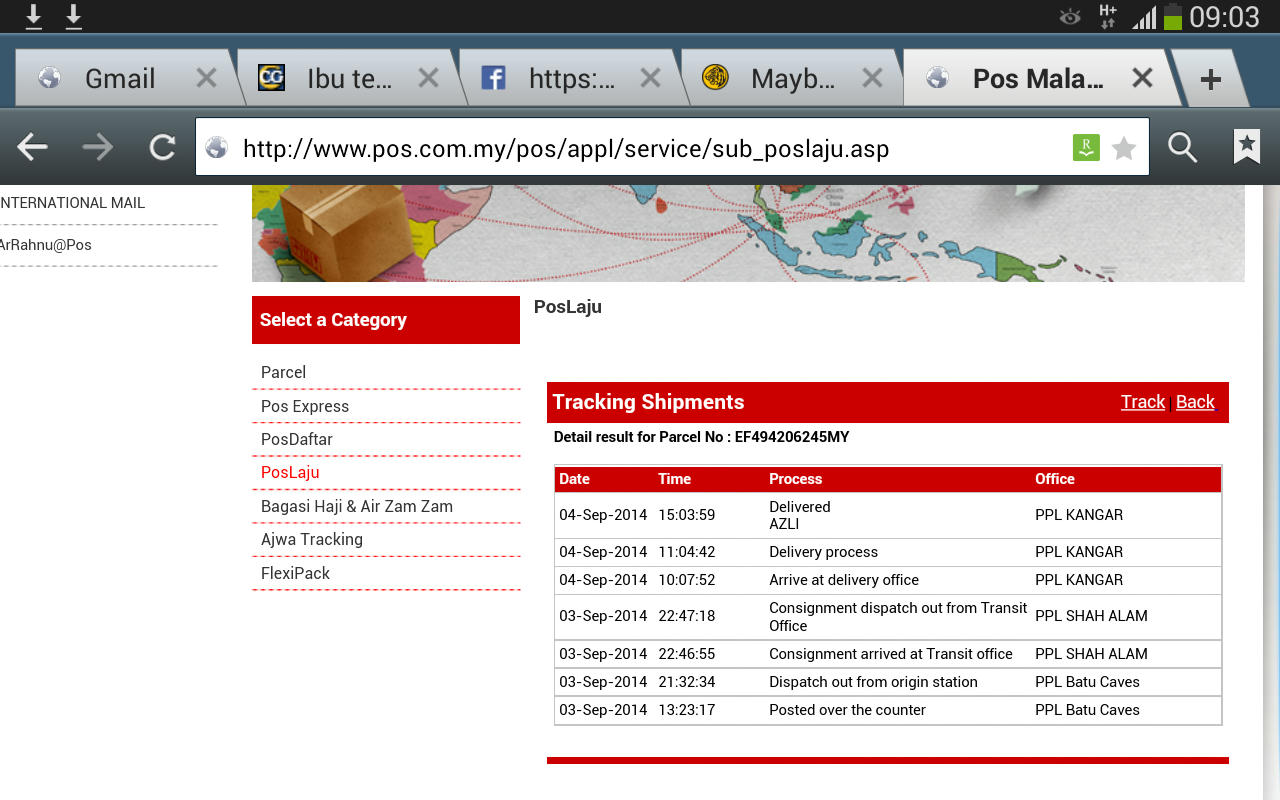Image resolution: width=1280 pixels, height=800 pixels.
Task: Tap the smart stay eye icon
Action: [x=1070, y=17]
